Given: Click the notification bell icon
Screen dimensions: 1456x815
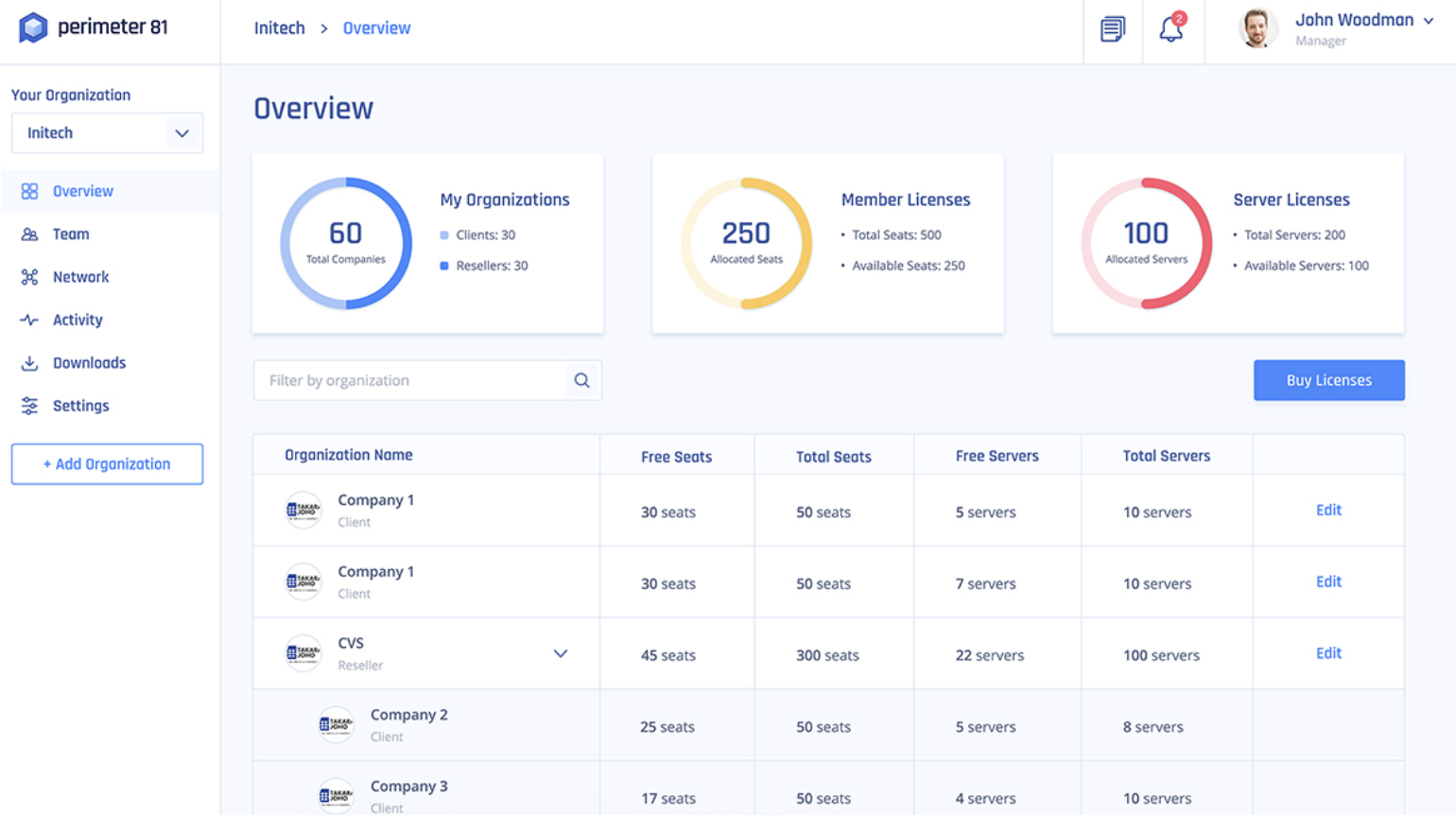Looking at the screenshot, I should point(1170,29).
